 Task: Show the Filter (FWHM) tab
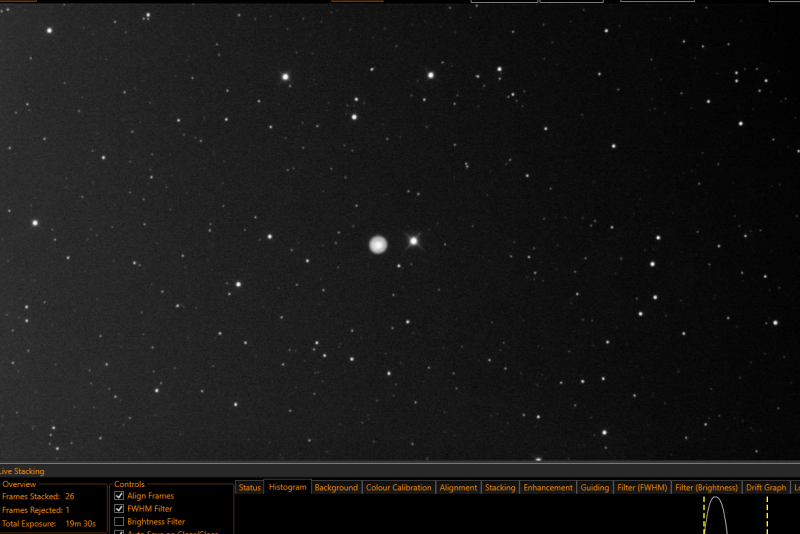pyautogui.click(x=642, y=488)
